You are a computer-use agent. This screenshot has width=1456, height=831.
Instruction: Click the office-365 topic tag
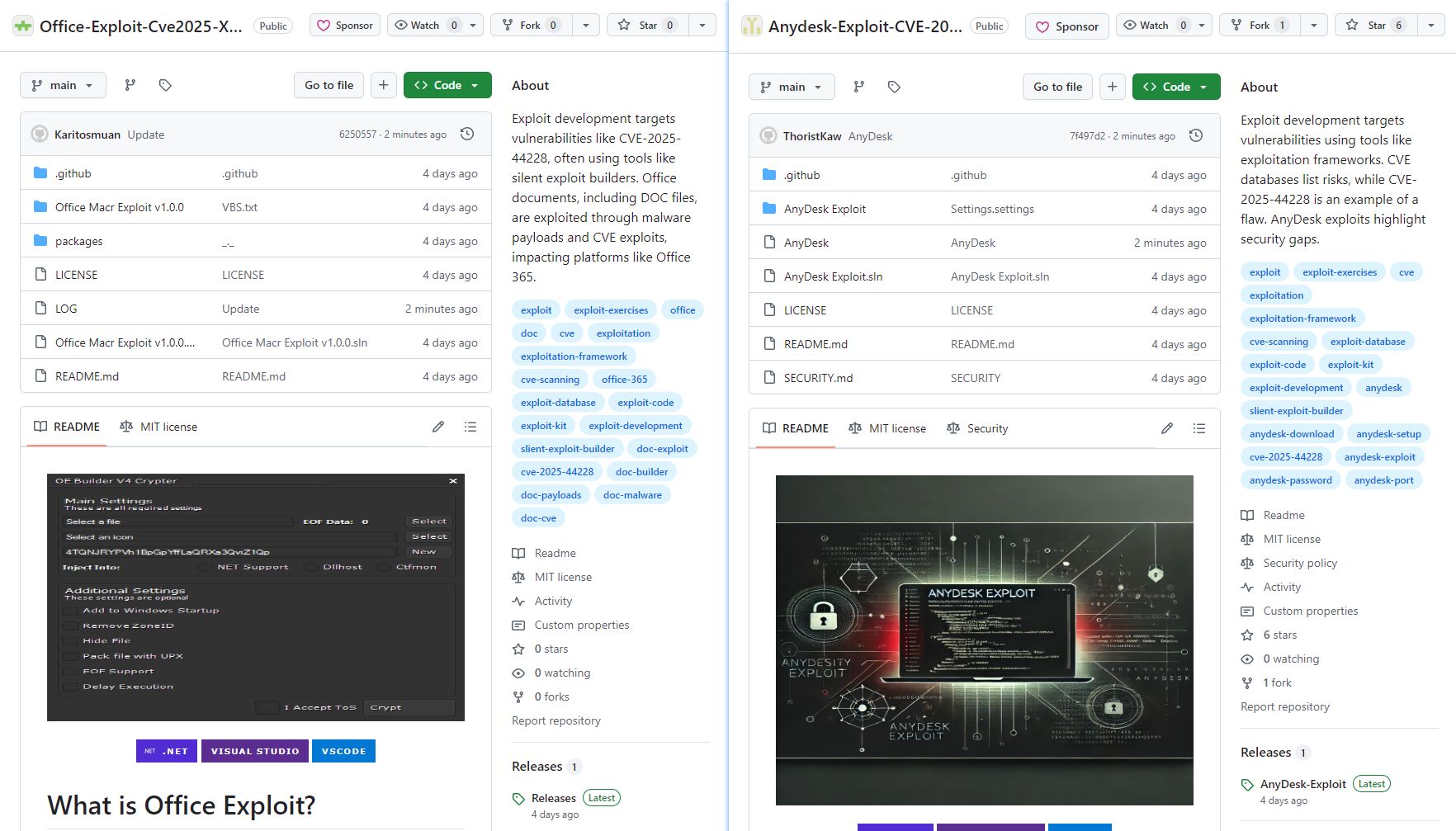click(624, 380)
